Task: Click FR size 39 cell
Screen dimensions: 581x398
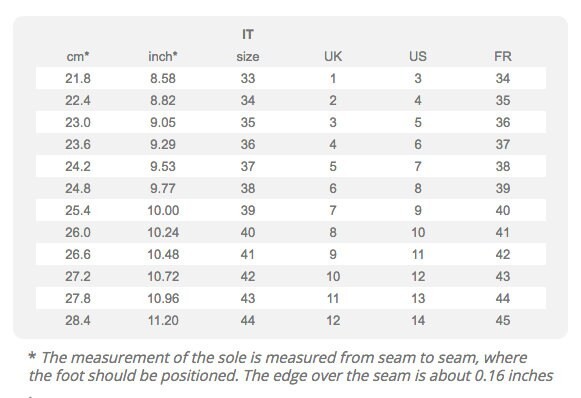Action: pos(503,189)
